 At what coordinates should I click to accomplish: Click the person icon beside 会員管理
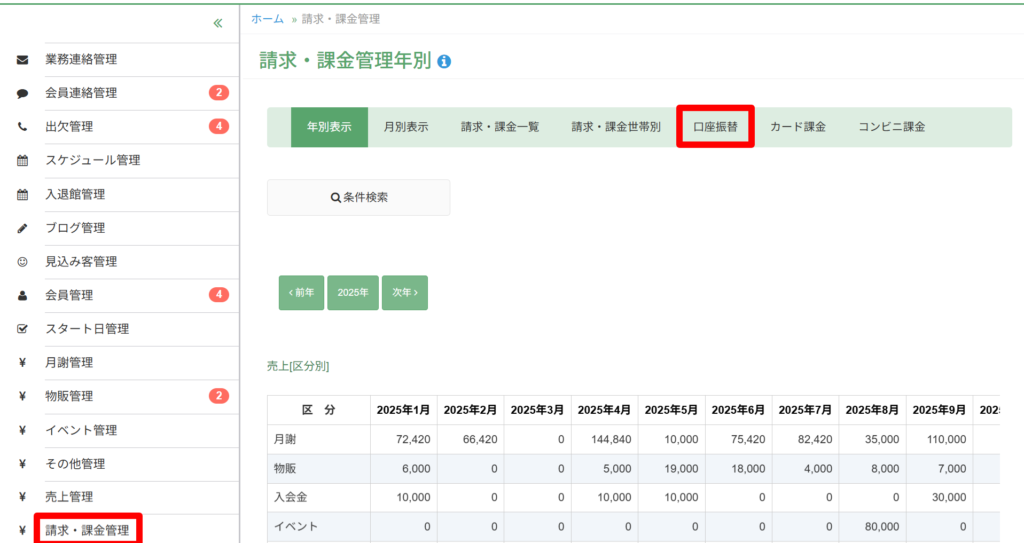(x=22, y=295)
